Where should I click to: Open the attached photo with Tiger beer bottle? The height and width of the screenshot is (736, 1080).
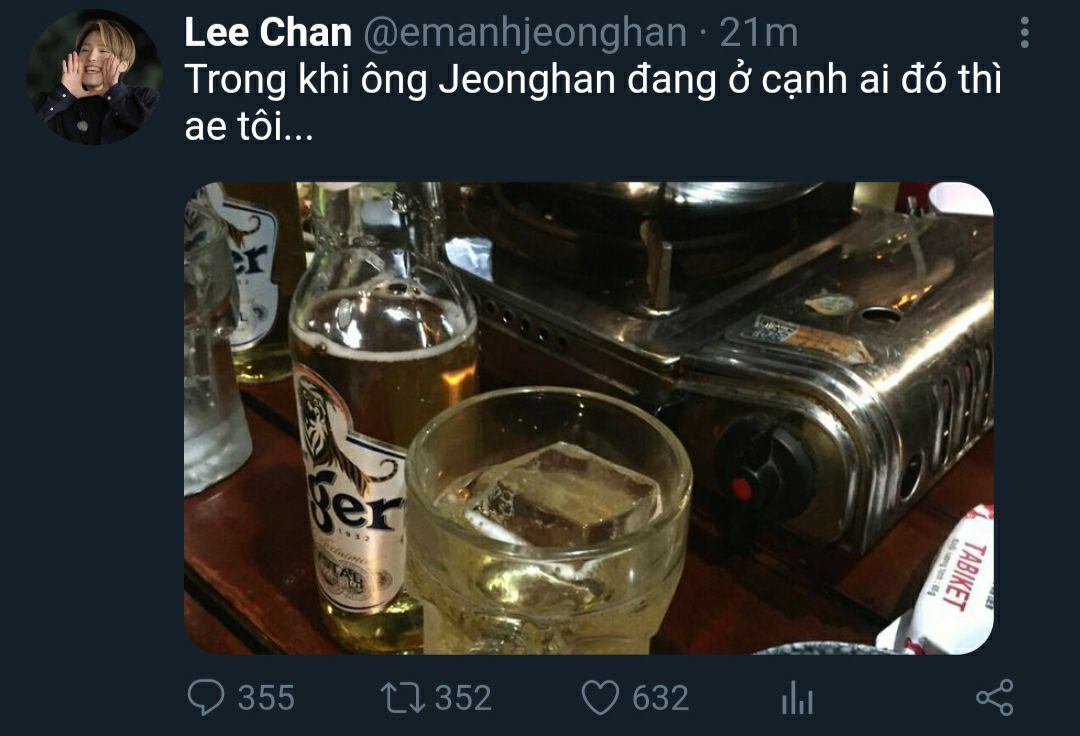589,418
